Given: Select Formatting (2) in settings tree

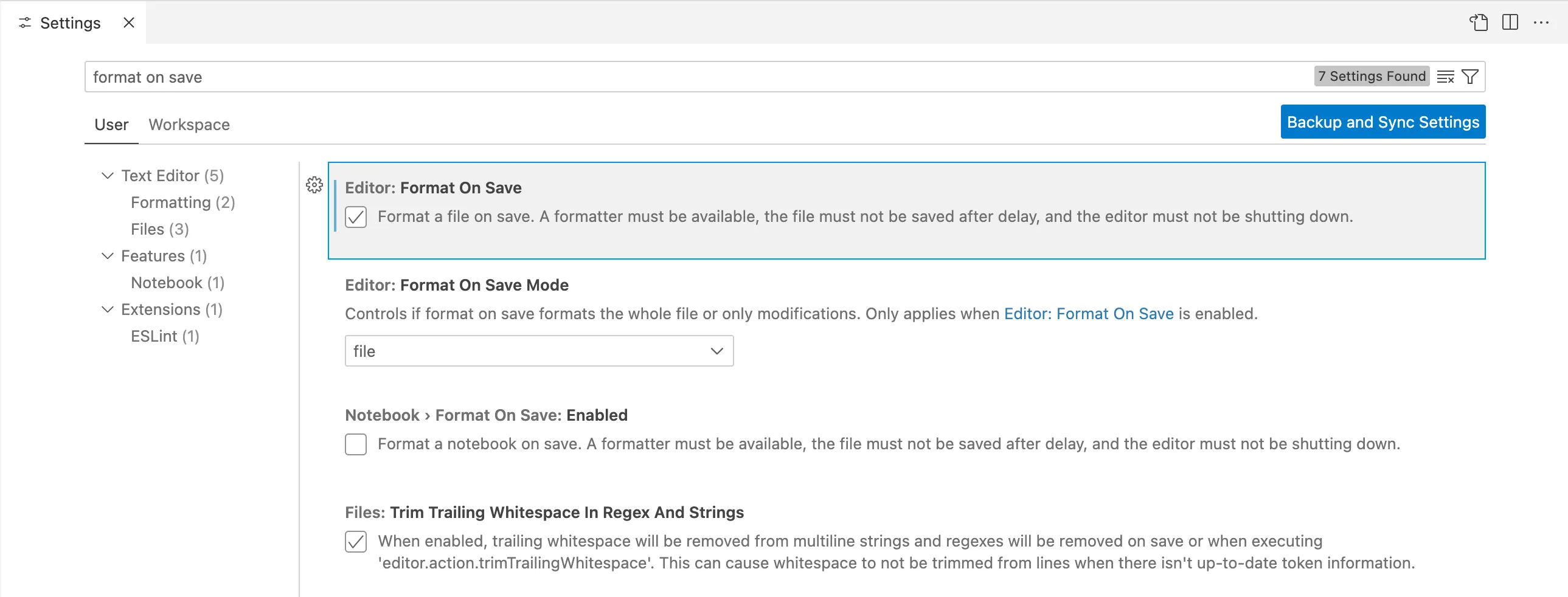Looking at the screenshot, I should (182, 202).
